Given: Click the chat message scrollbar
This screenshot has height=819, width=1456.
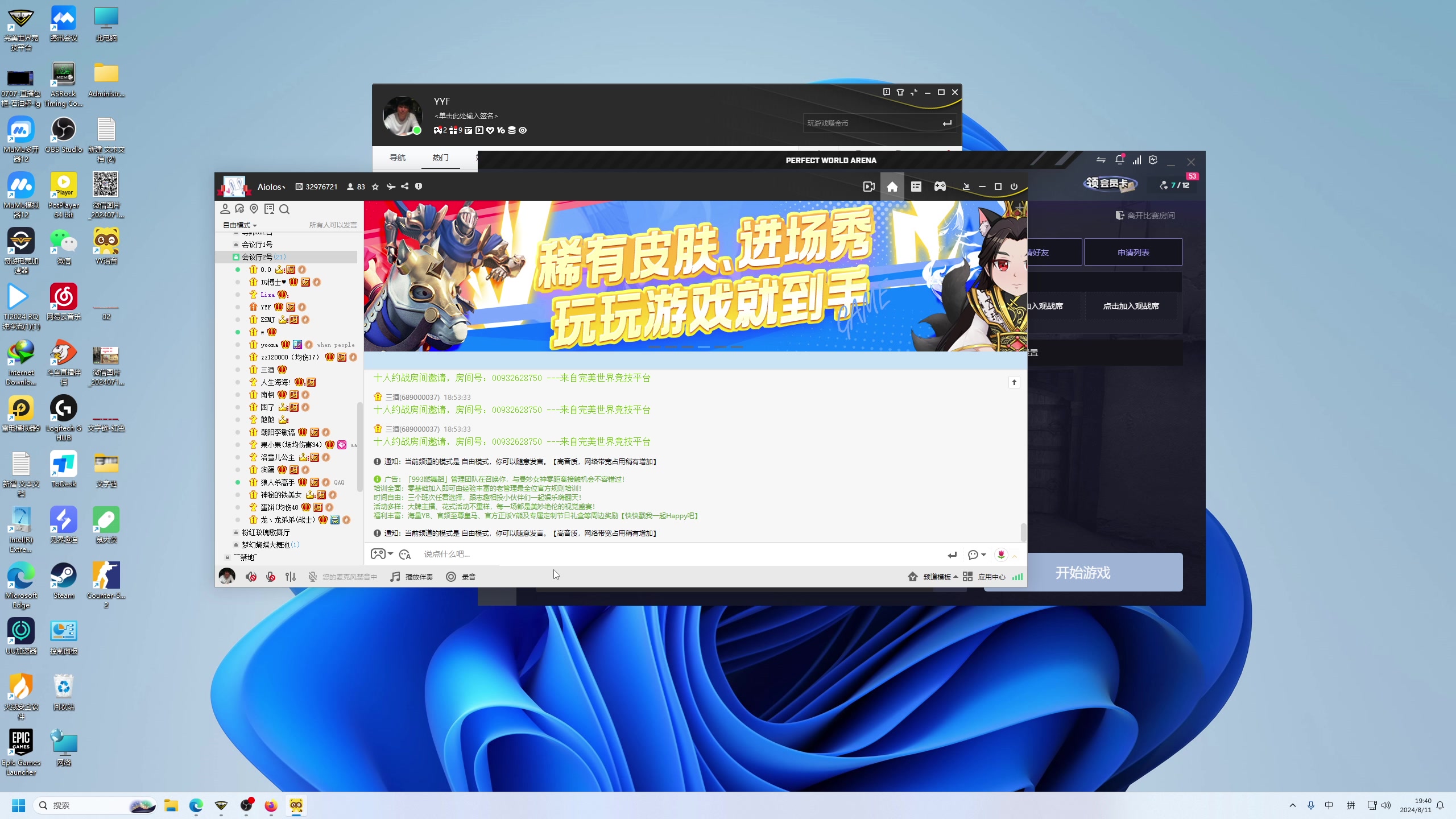Looking at the screenshot, I should click(x=1023, y=532).
